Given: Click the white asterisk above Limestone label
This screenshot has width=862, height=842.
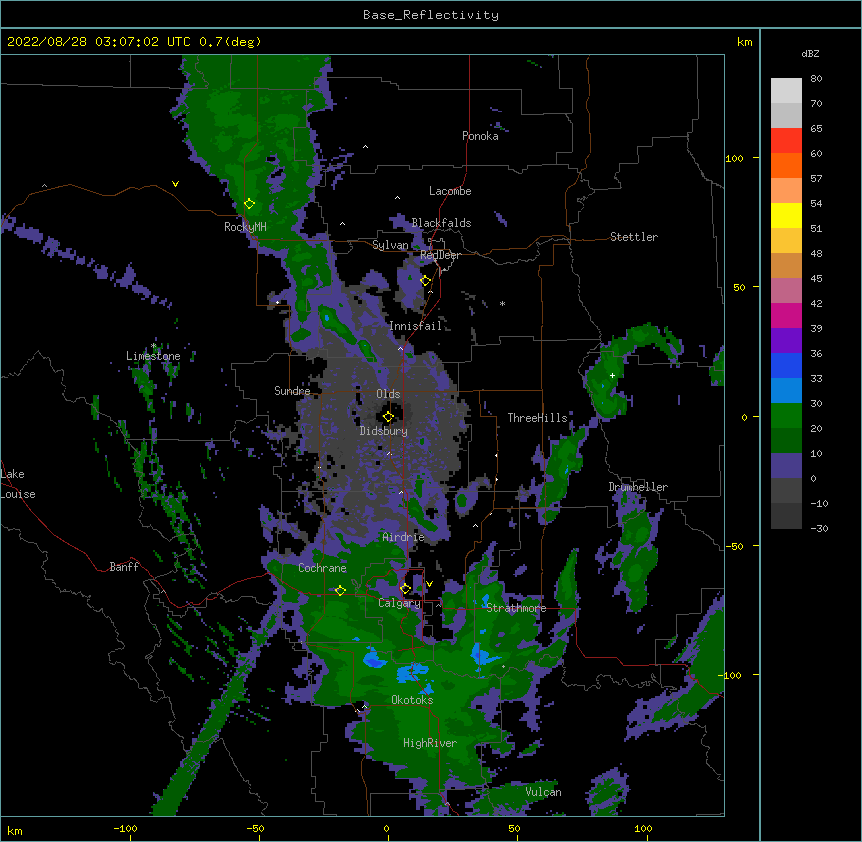Looking at the screenshot, I should (153, 346).
